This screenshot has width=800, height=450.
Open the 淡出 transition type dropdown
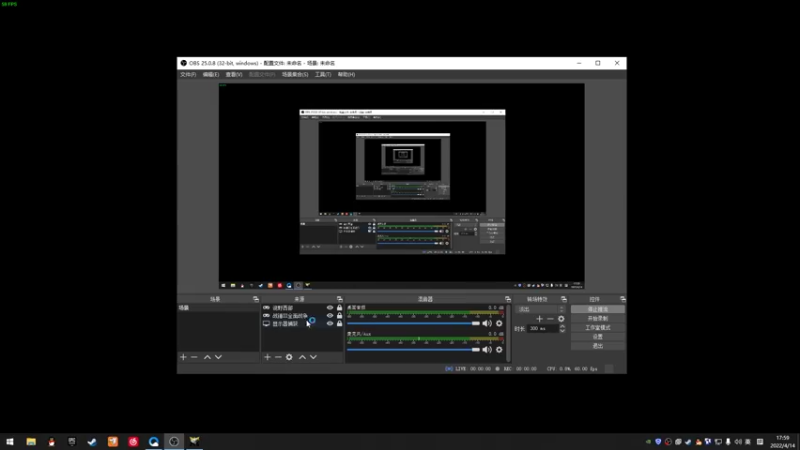click(x=541, y=309)
